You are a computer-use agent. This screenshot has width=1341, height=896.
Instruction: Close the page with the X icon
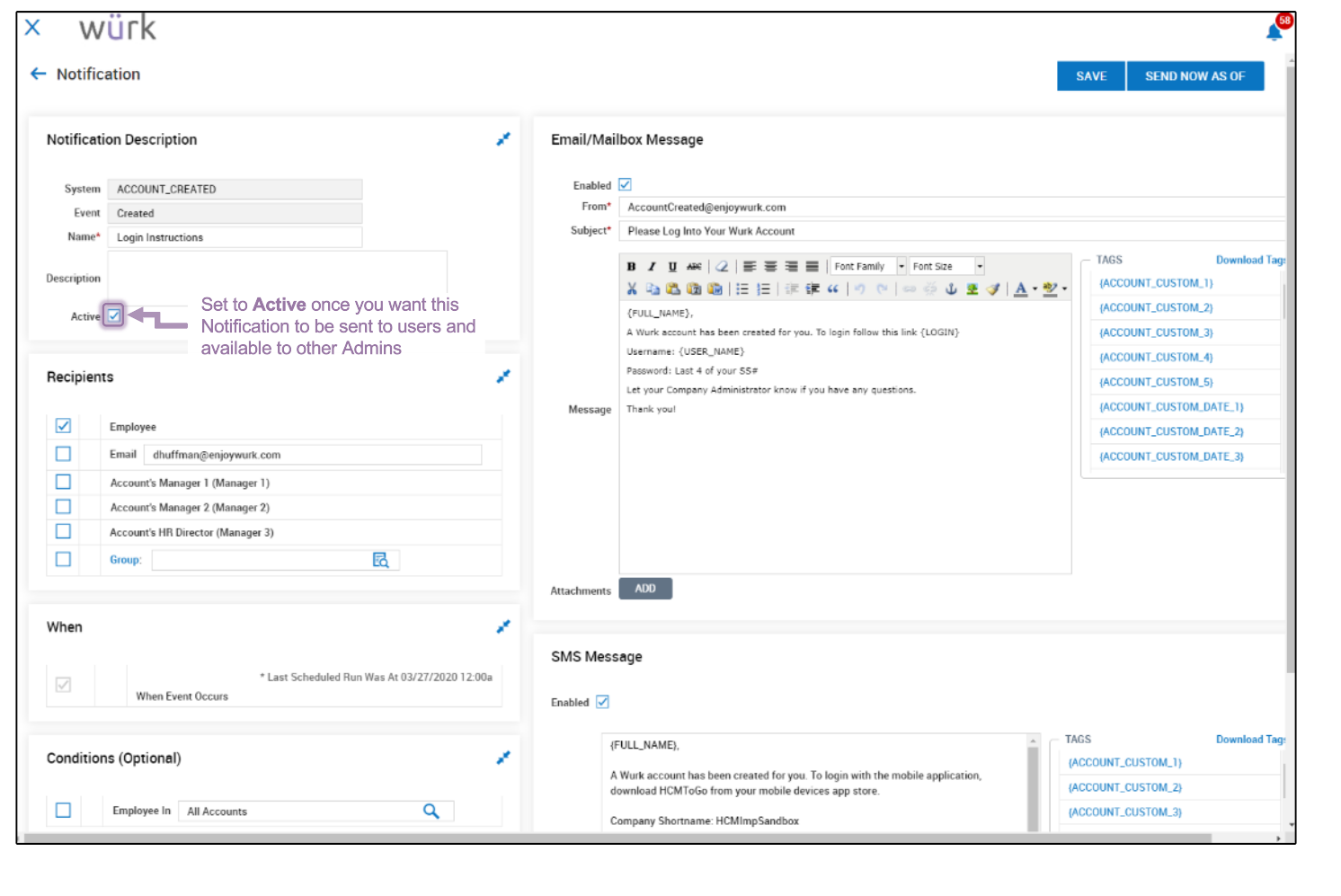[x=32, y=28]
